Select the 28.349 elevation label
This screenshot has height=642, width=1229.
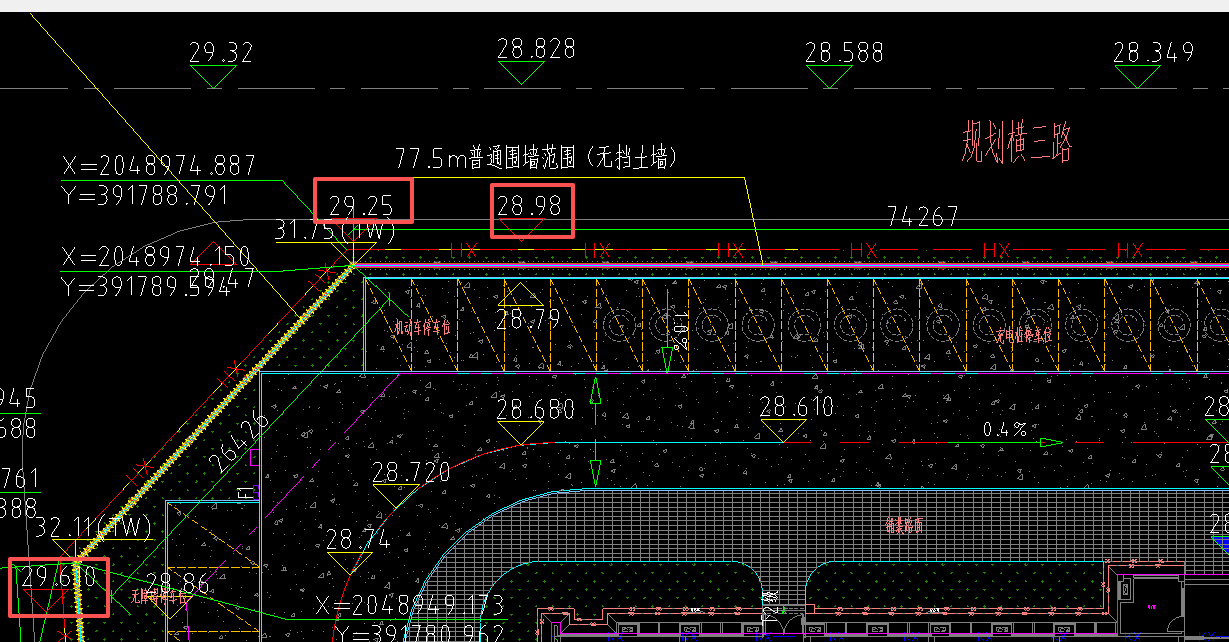click(x=1153, y=52)
